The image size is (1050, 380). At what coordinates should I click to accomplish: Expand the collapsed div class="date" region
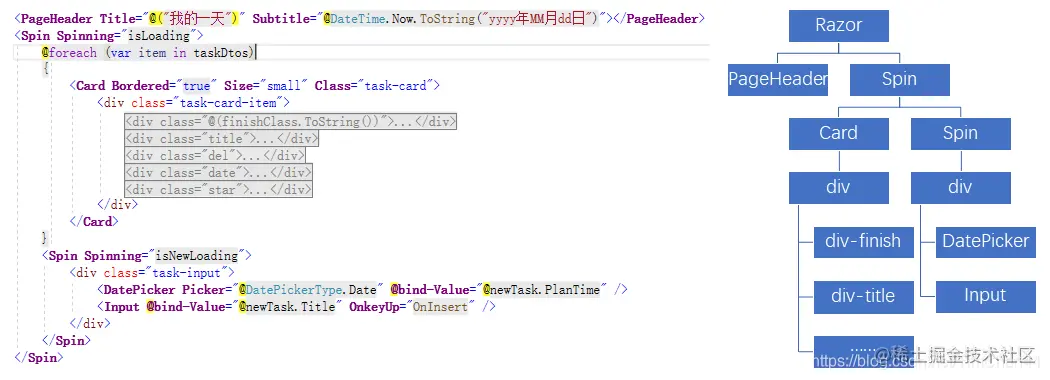(218, 173)
